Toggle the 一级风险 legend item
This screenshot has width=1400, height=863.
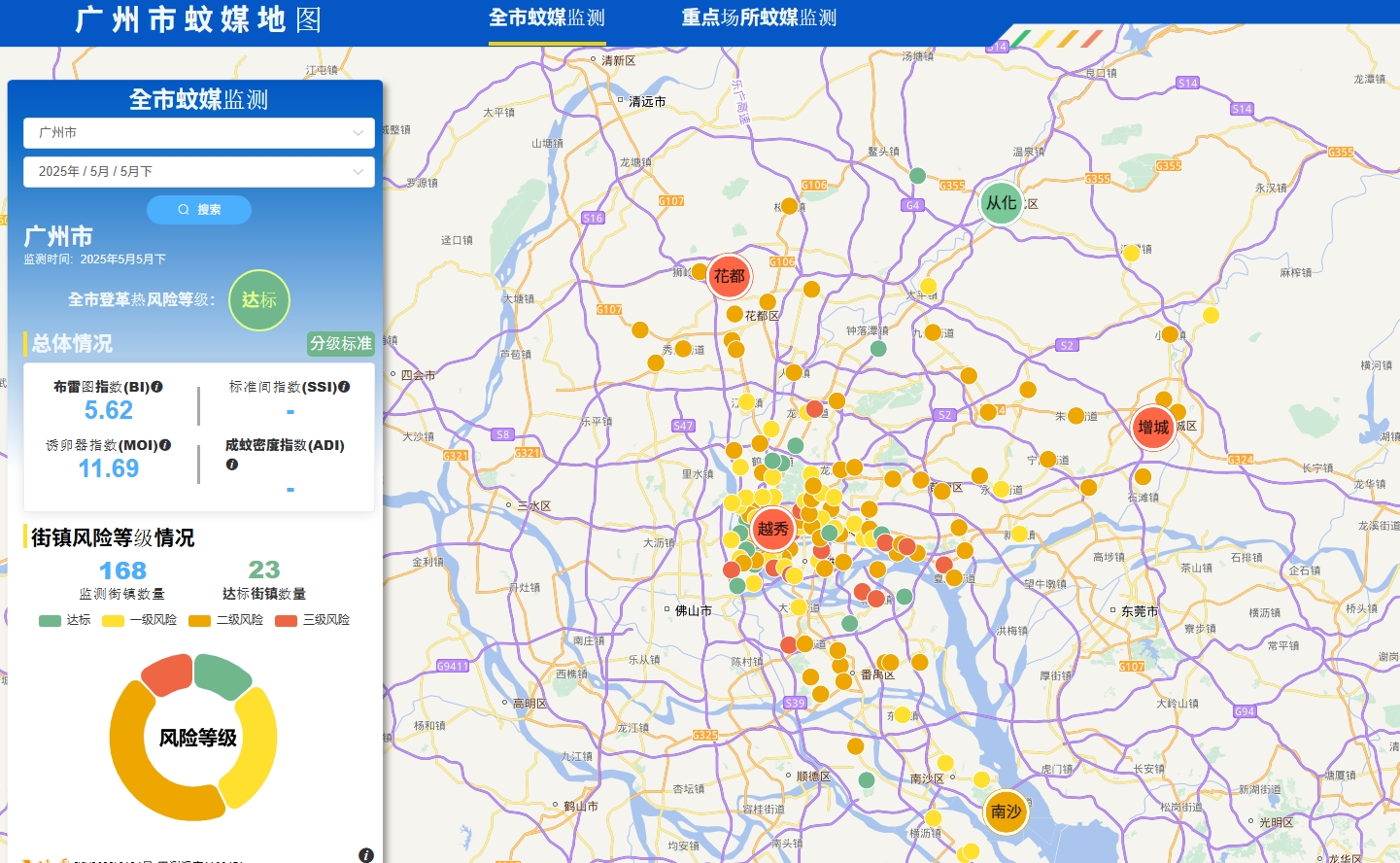140,620
